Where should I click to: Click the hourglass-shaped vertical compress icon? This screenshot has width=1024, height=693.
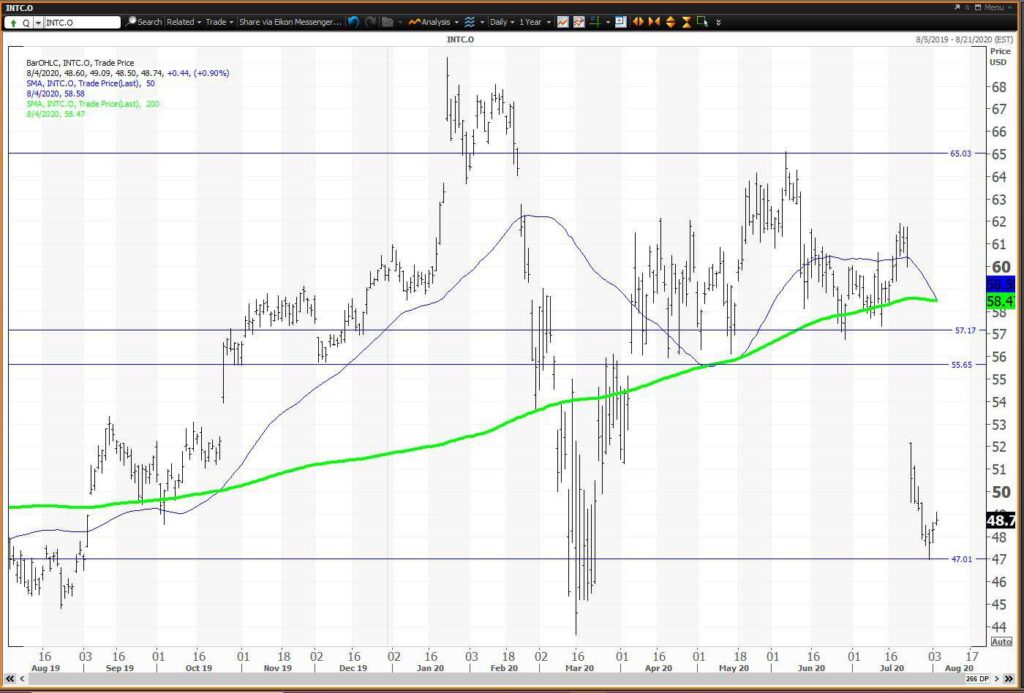pos(686,22)
